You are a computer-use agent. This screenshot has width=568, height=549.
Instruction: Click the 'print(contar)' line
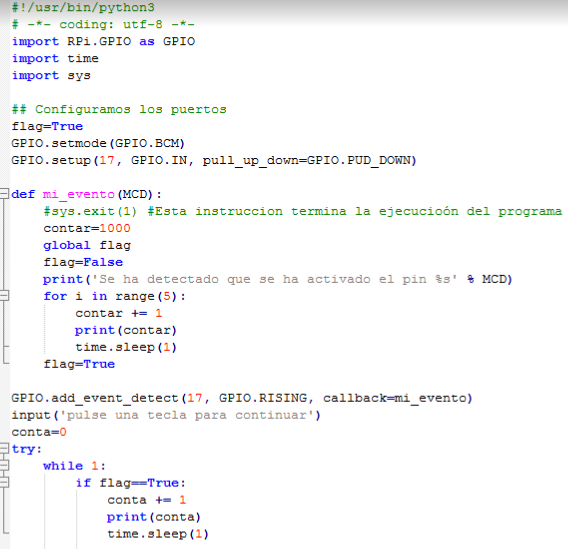126,330
